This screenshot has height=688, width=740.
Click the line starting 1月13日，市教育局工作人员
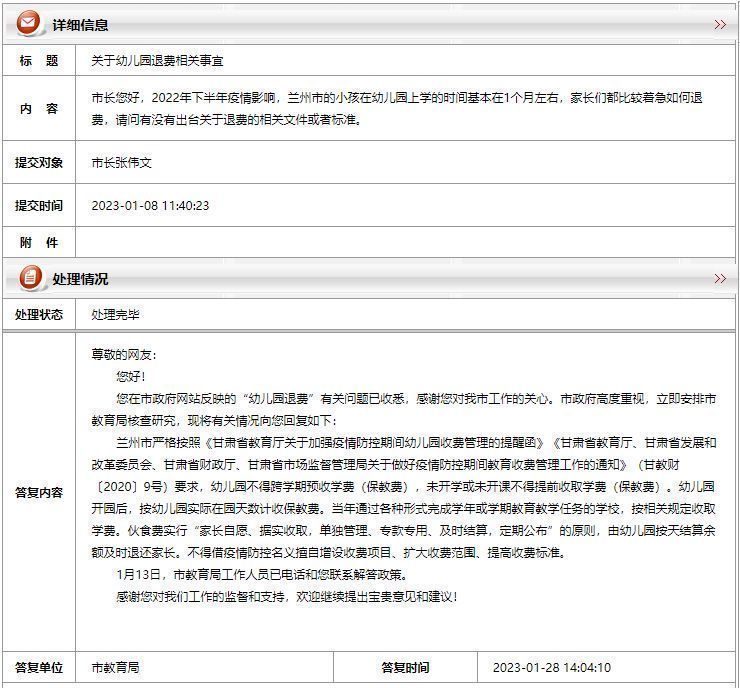click(262, 574)
